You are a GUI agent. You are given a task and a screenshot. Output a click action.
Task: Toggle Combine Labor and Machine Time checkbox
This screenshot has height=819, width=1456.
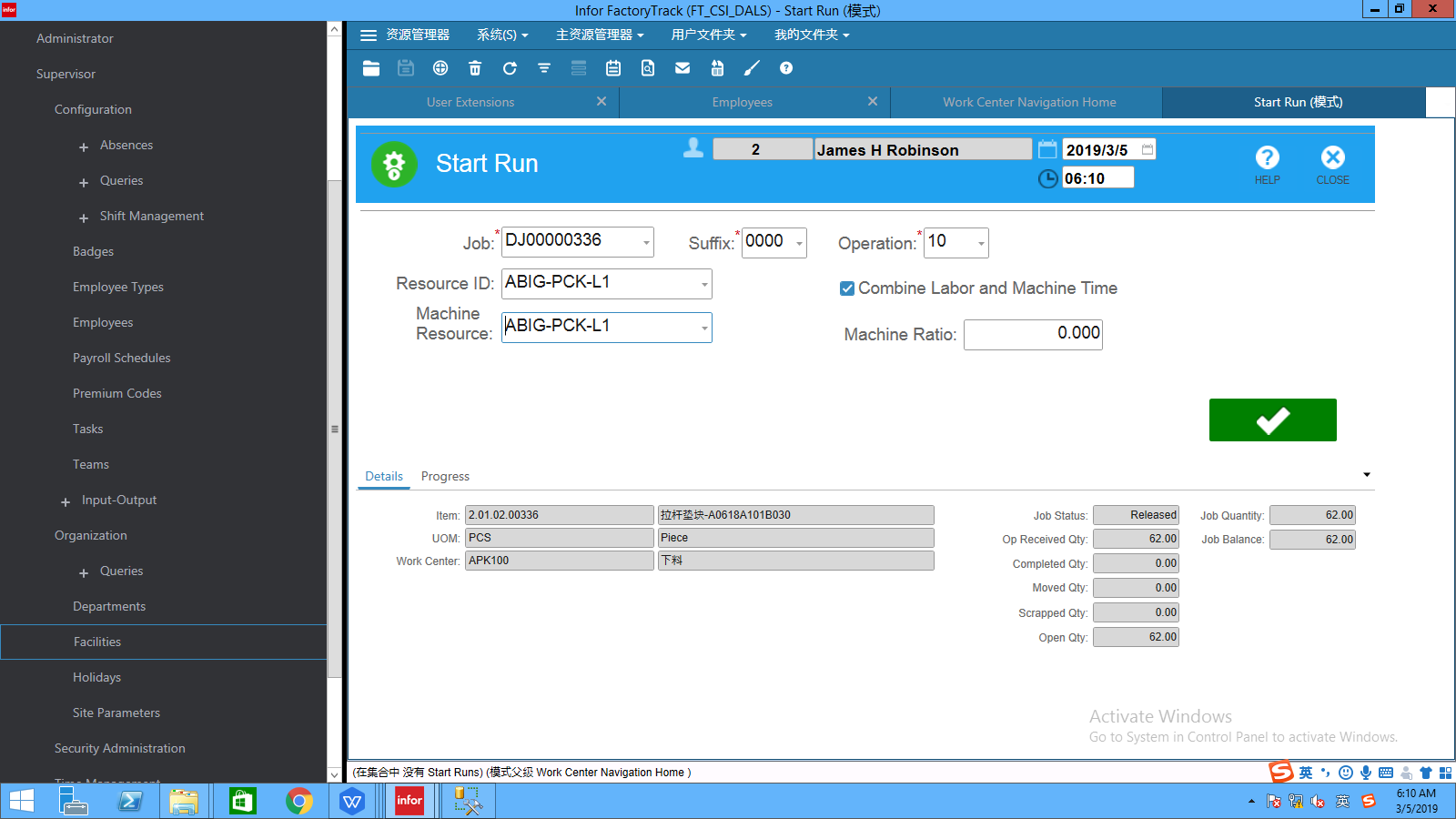coord(847,288)
